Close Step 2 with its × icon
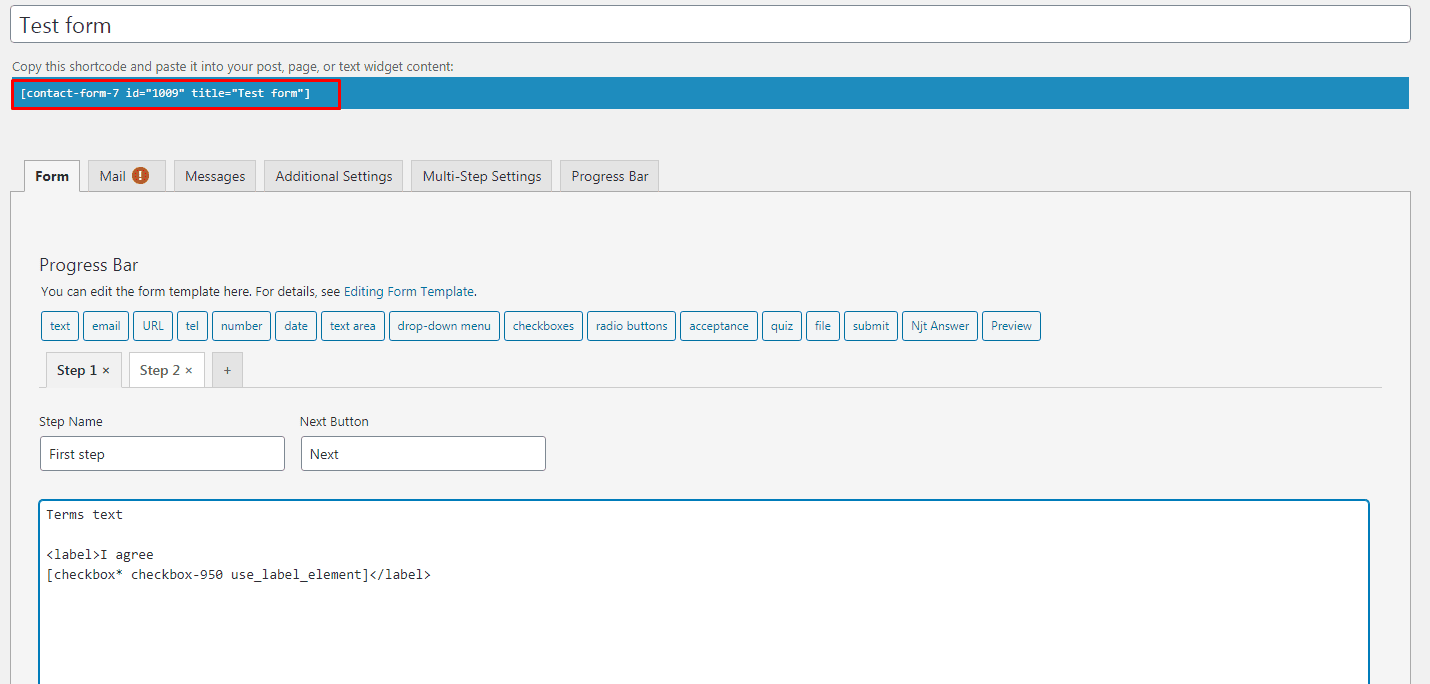Viewport: 1430px width, 684px height. (x=189, y=371)
